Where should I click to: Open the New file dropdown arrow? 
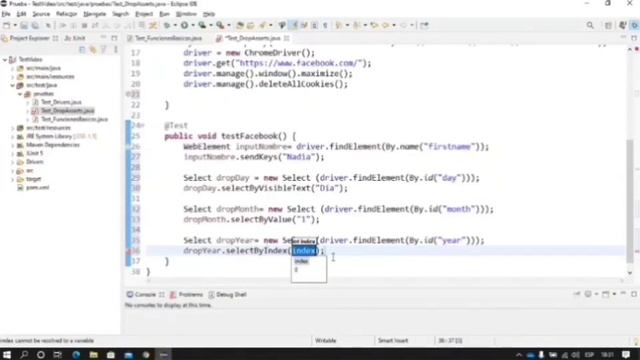(15, 25)
